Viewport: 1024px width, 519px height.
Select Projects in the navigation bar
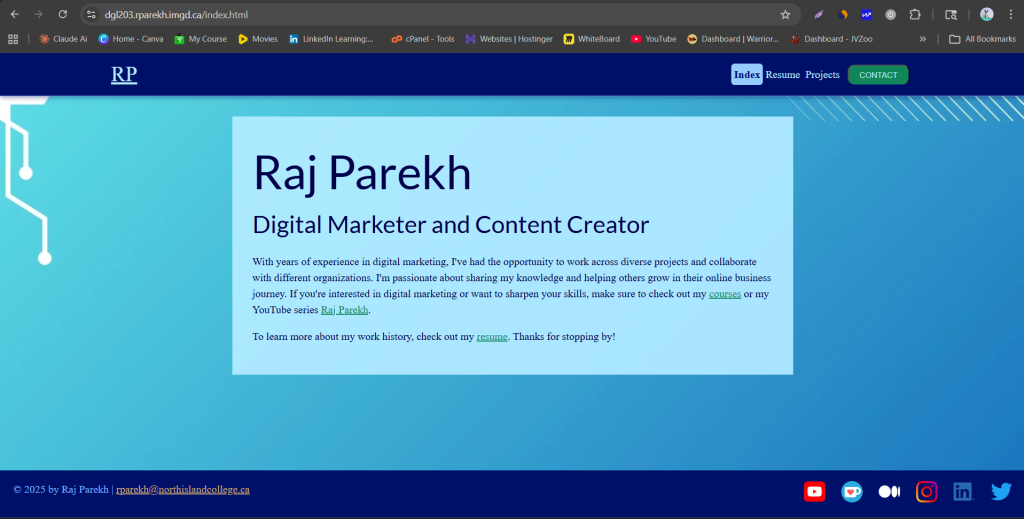(x=822, y=75)
